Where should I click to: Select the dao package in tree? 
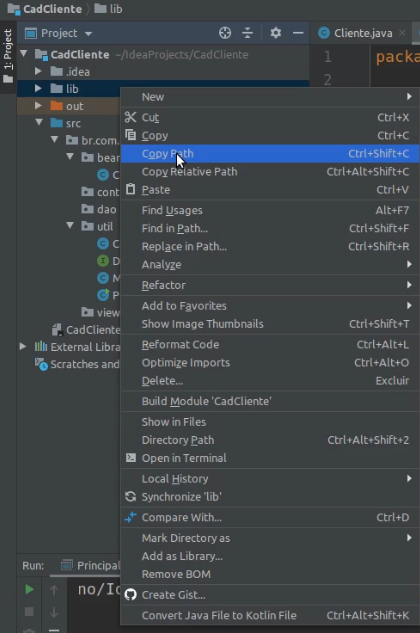[107, 210]
